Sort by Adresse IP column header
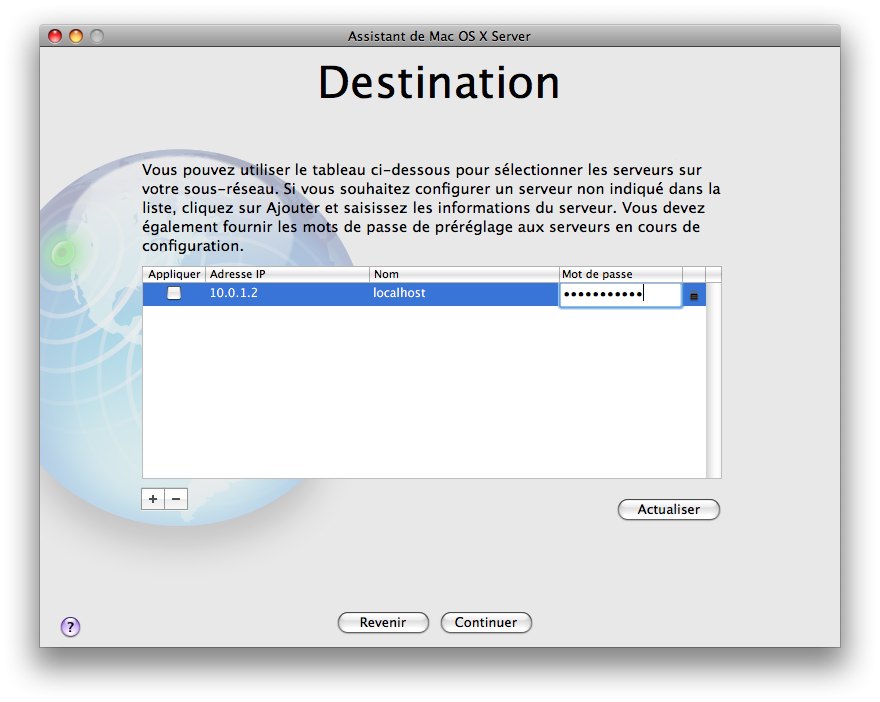This screenshot has width=880, height=702. pos(287,274)
